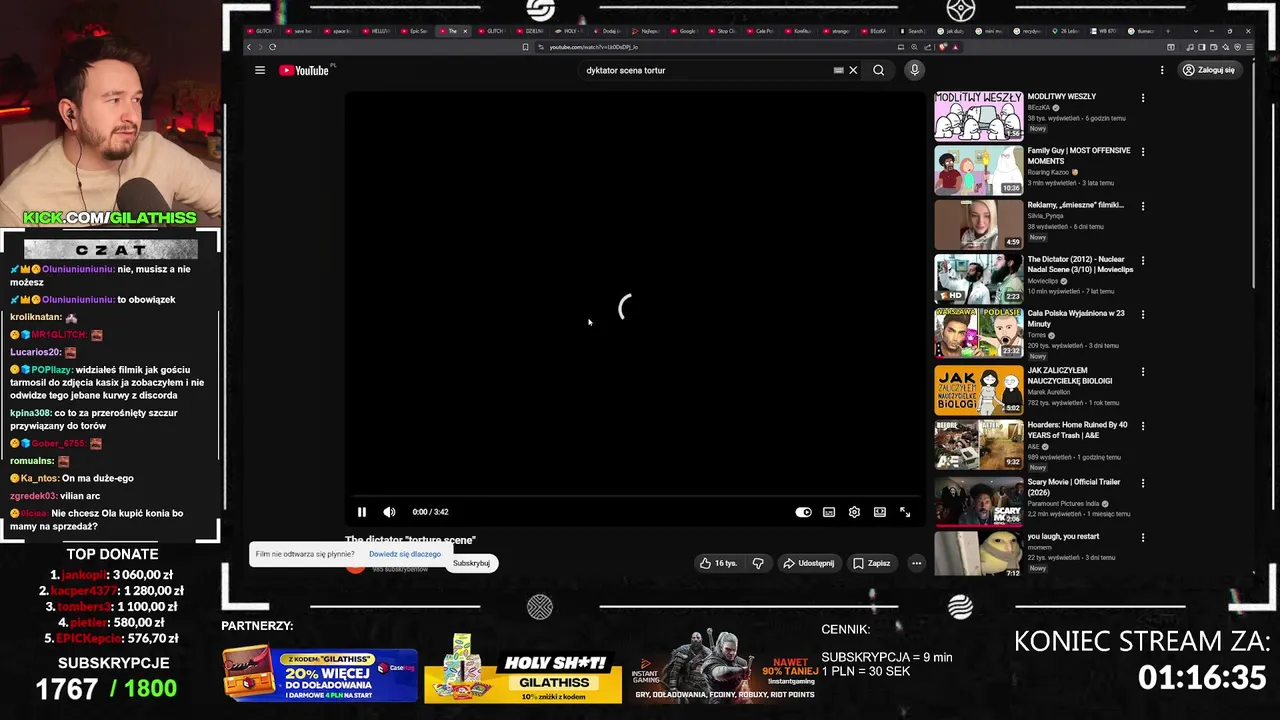The width and height of the screenshot is (1280, 720).
Task: Open options menu for Cała Polska Wyjaśniona
Action: (x=1143, y=314)
